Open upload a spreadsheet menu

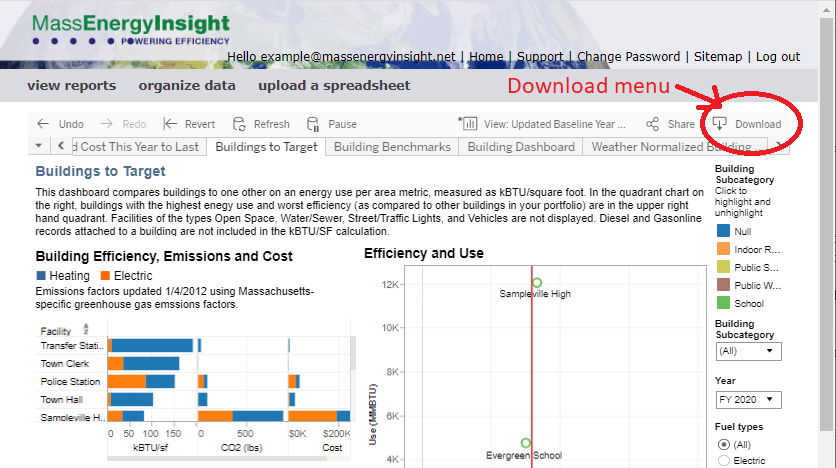(334, 85)
